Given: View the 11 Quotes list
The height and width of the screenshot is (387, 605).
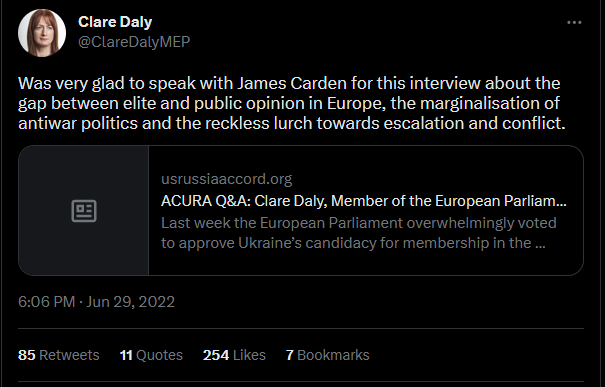Looking at the screenshot, I should (x=151, y=355).
